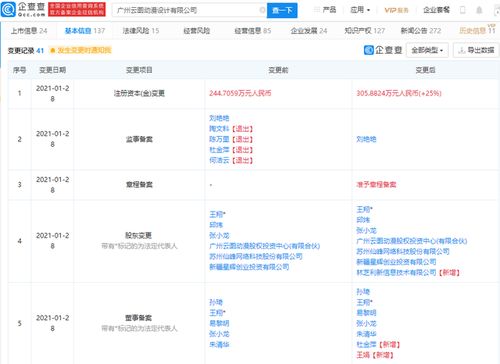The width and height of the screenshot is (500, 364).
Task: Click the 监事备案 change item cell
Action: tap(139, 139)
